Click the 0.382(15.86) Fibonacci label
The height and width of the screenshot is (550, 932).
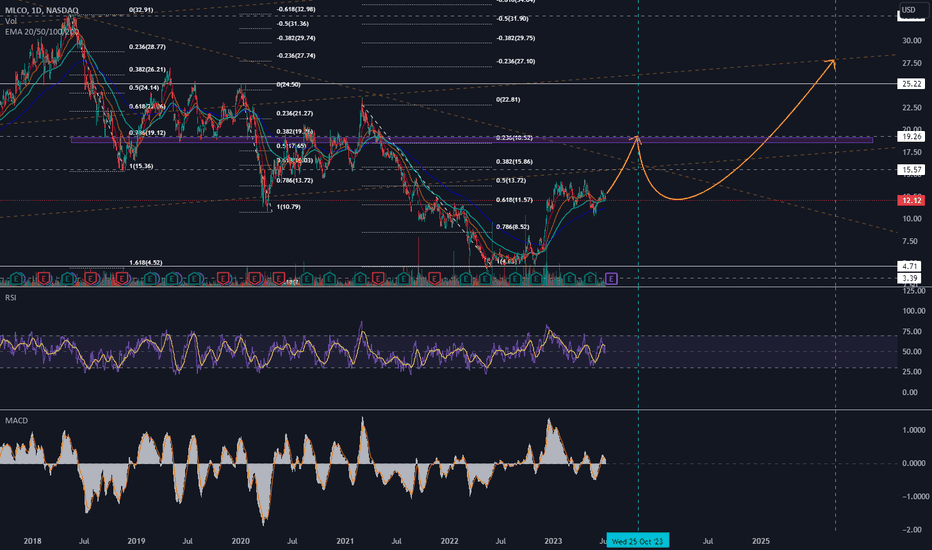515,161
